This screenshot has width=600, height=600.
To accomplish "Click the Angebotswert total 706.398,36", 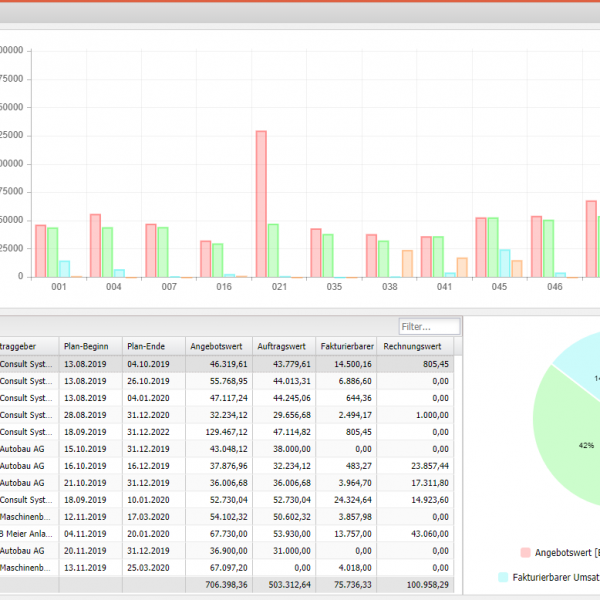I will click(218, 584).
